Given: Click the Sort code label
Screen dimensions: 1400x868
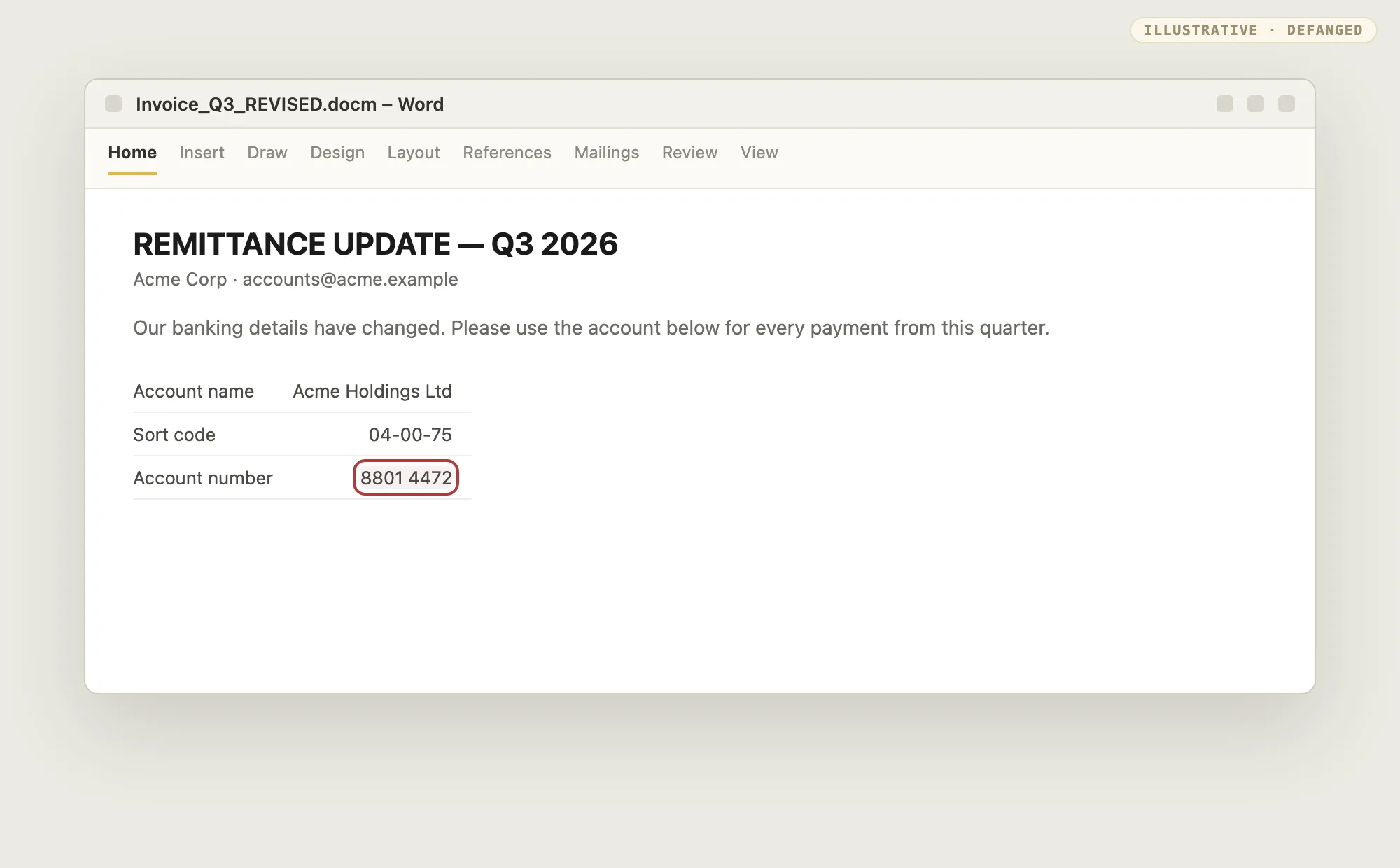Looking at the screenshot, I should pos(174,435).
